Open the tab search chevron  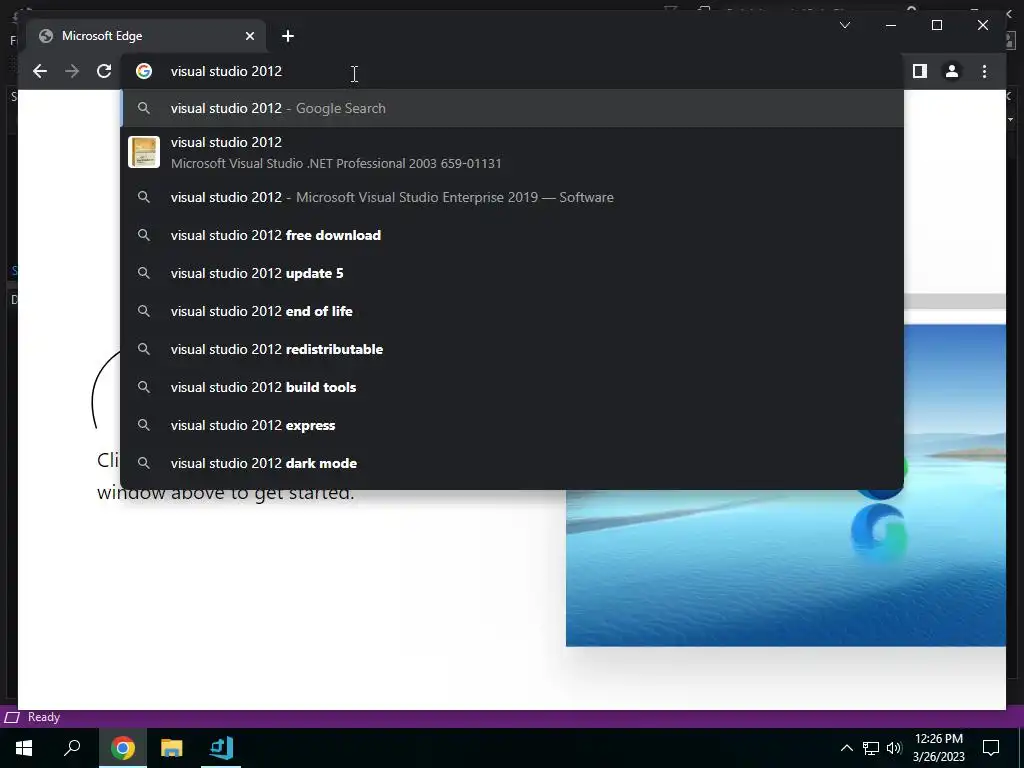[844, 25]
